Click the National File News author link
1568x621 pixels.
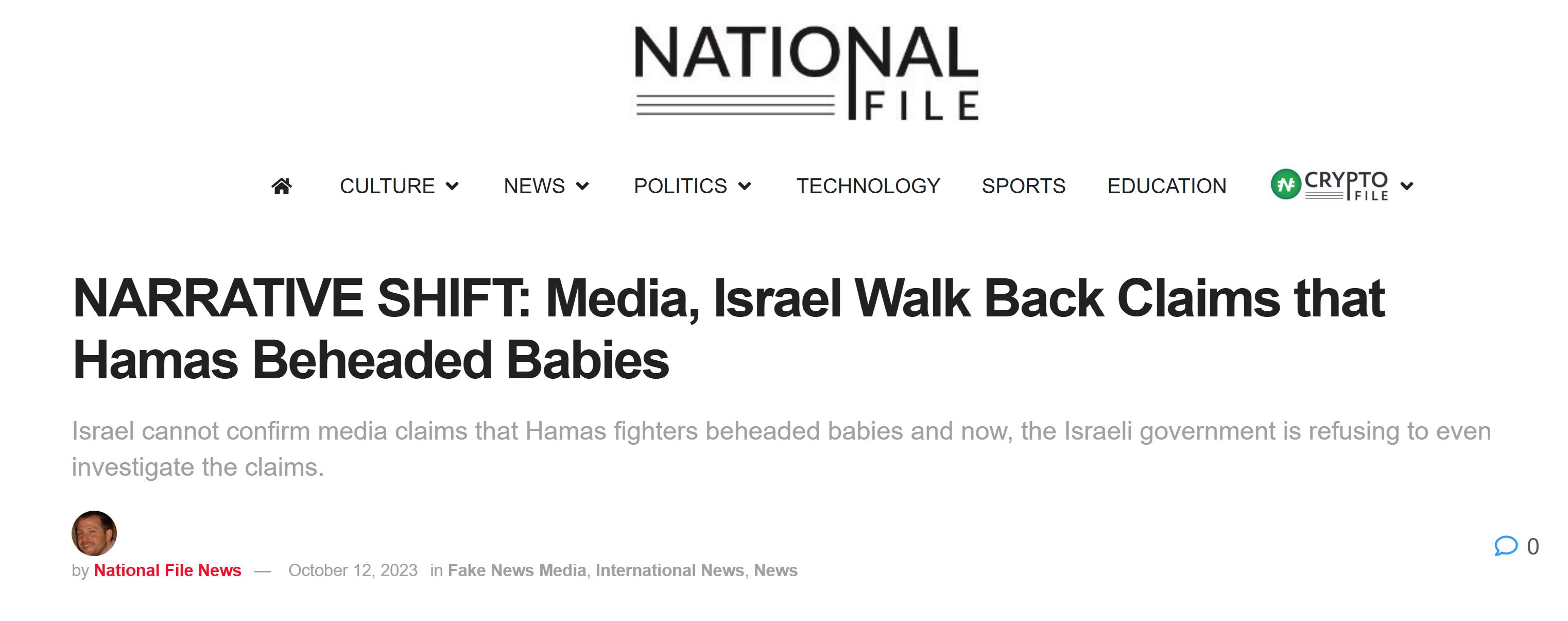(167, 570)
